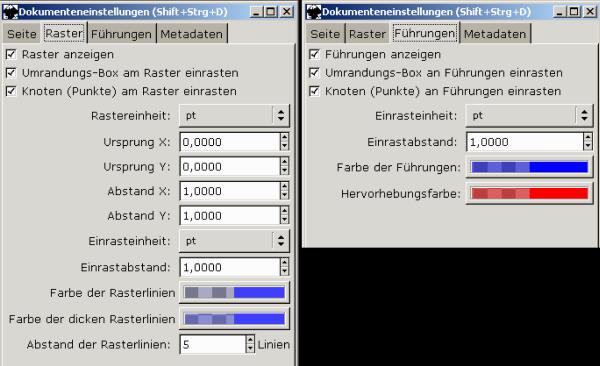
Task: Open the Führungen tab in left window
Action: coord(121,34)
